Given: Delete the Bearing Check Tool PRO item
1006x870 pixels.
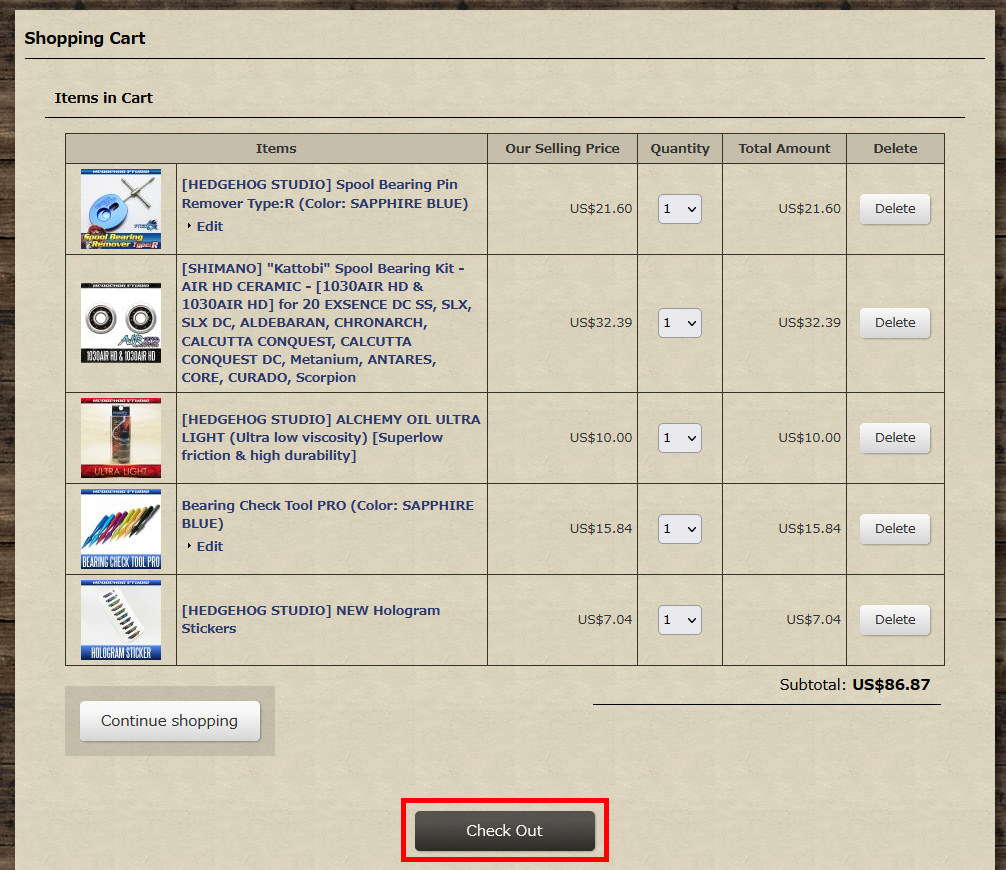Looking at the screenshot, I should pyautogui.click(x=895, y=529).
